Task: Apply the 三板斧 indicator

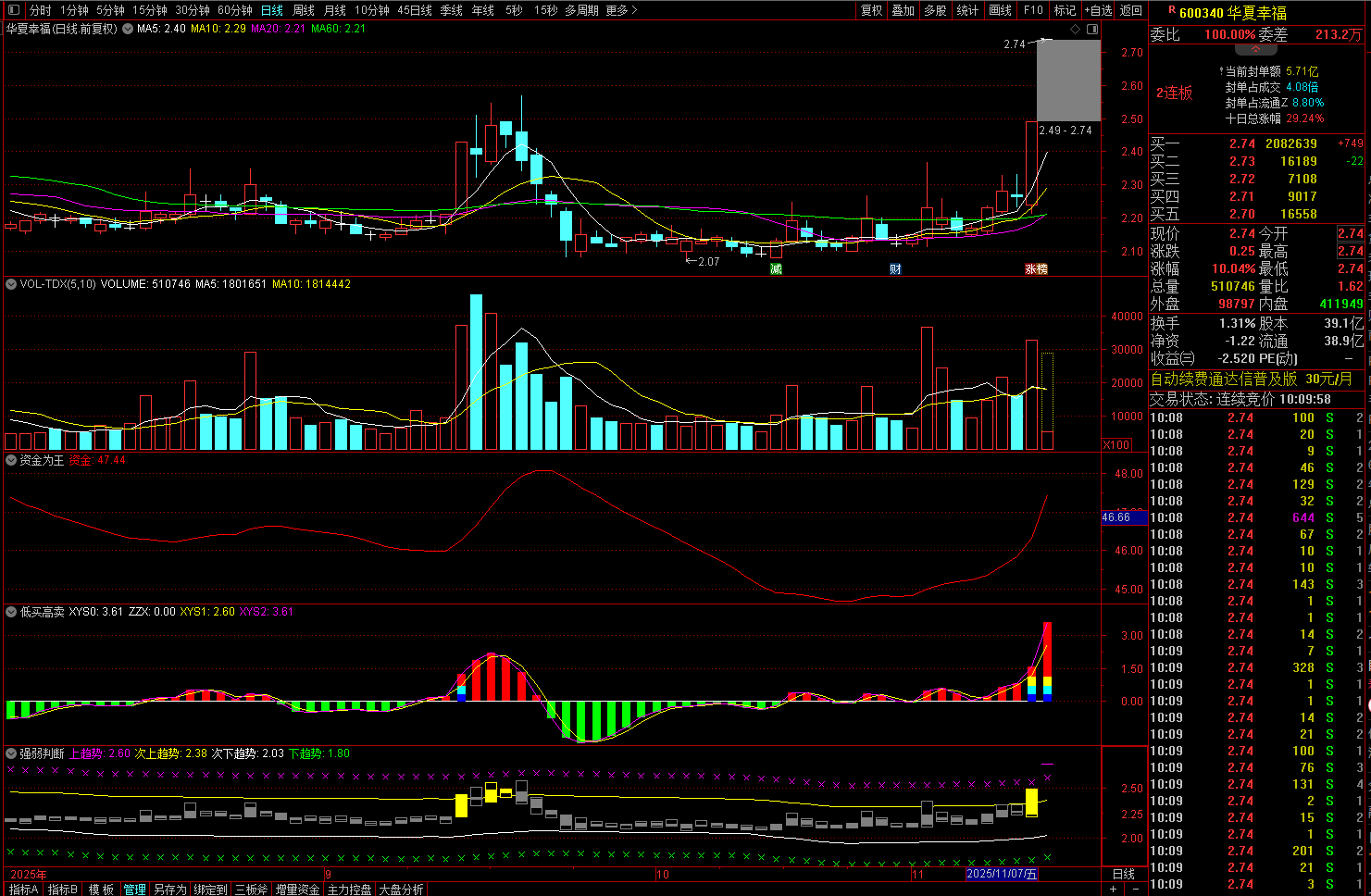Action: (251, 890)
